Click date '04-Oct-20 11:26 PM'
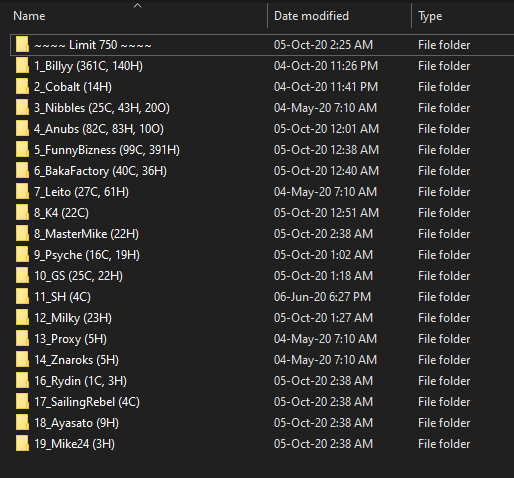Image resolution: width=514 pixels, height=478 pixels. [x=326, y=66]
